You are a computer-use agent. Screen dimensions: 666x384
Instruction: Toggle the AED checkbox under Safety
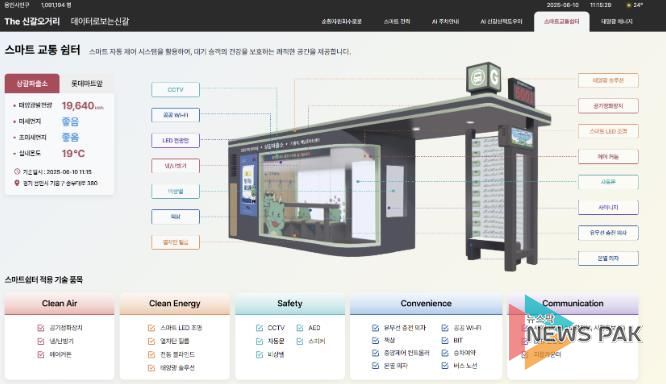[300, 328]
